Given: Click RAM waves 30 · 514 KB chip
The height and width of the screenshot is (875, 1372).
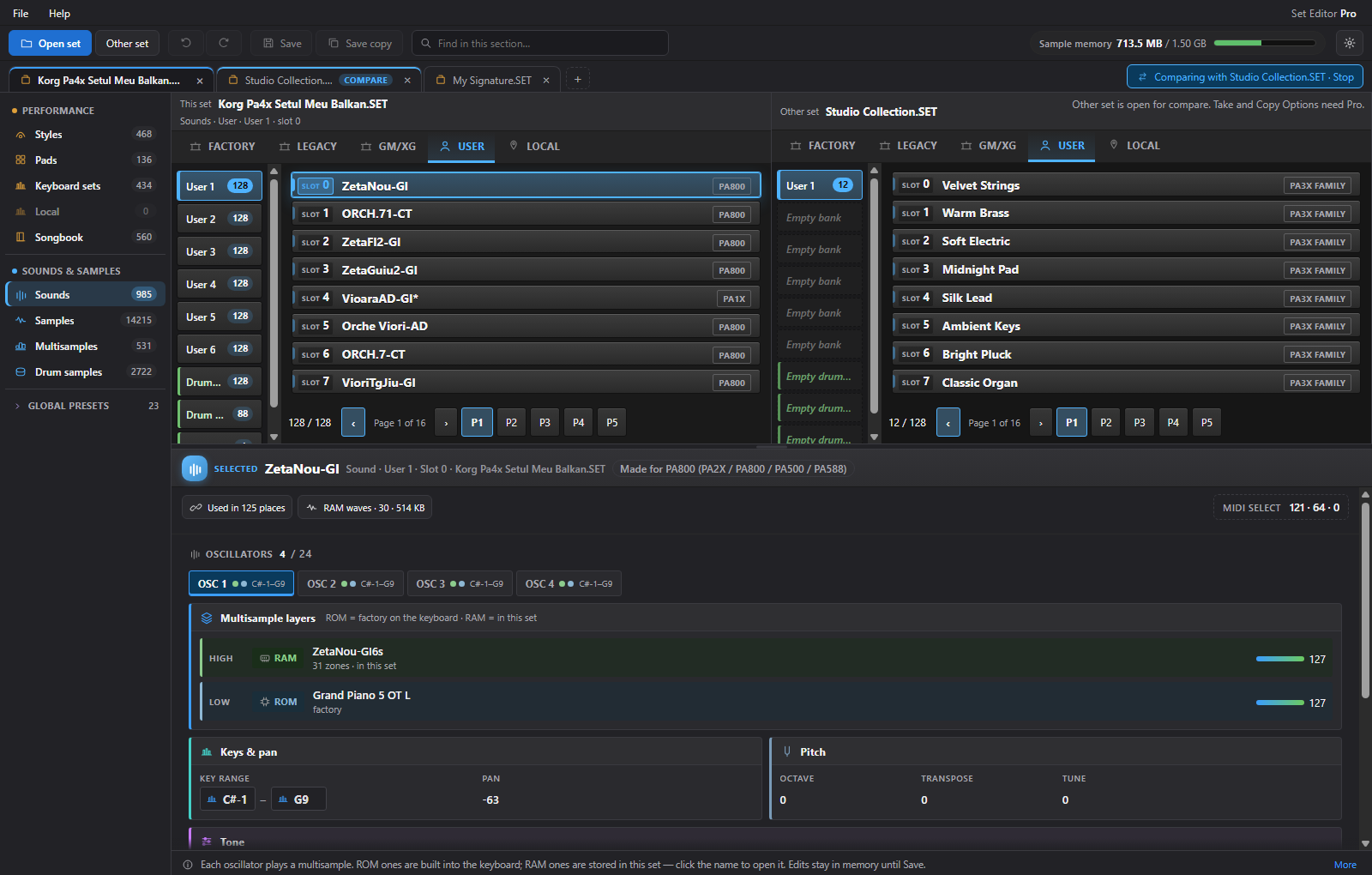Looking at the screenshot, I should [x=365, y=508].
